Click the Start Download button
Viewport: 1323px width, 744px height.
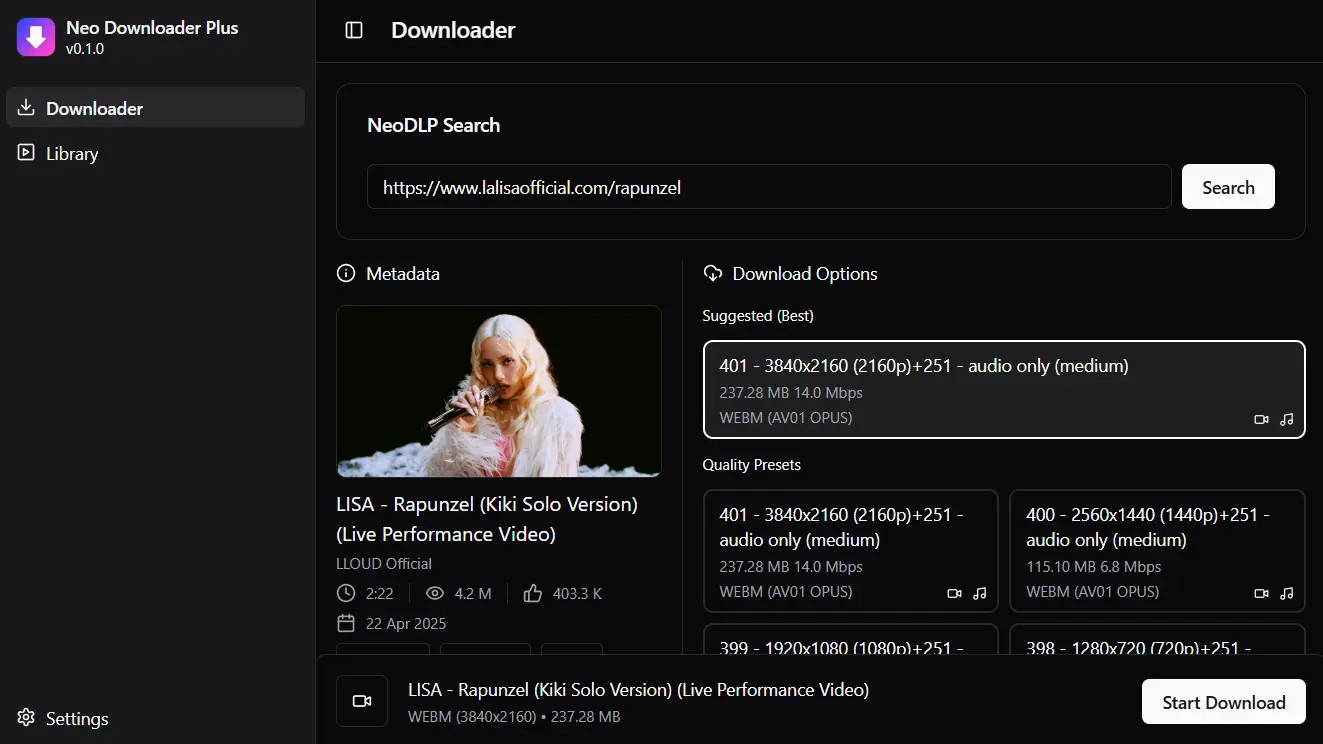pyautogui.click(x=1224, y=702)
